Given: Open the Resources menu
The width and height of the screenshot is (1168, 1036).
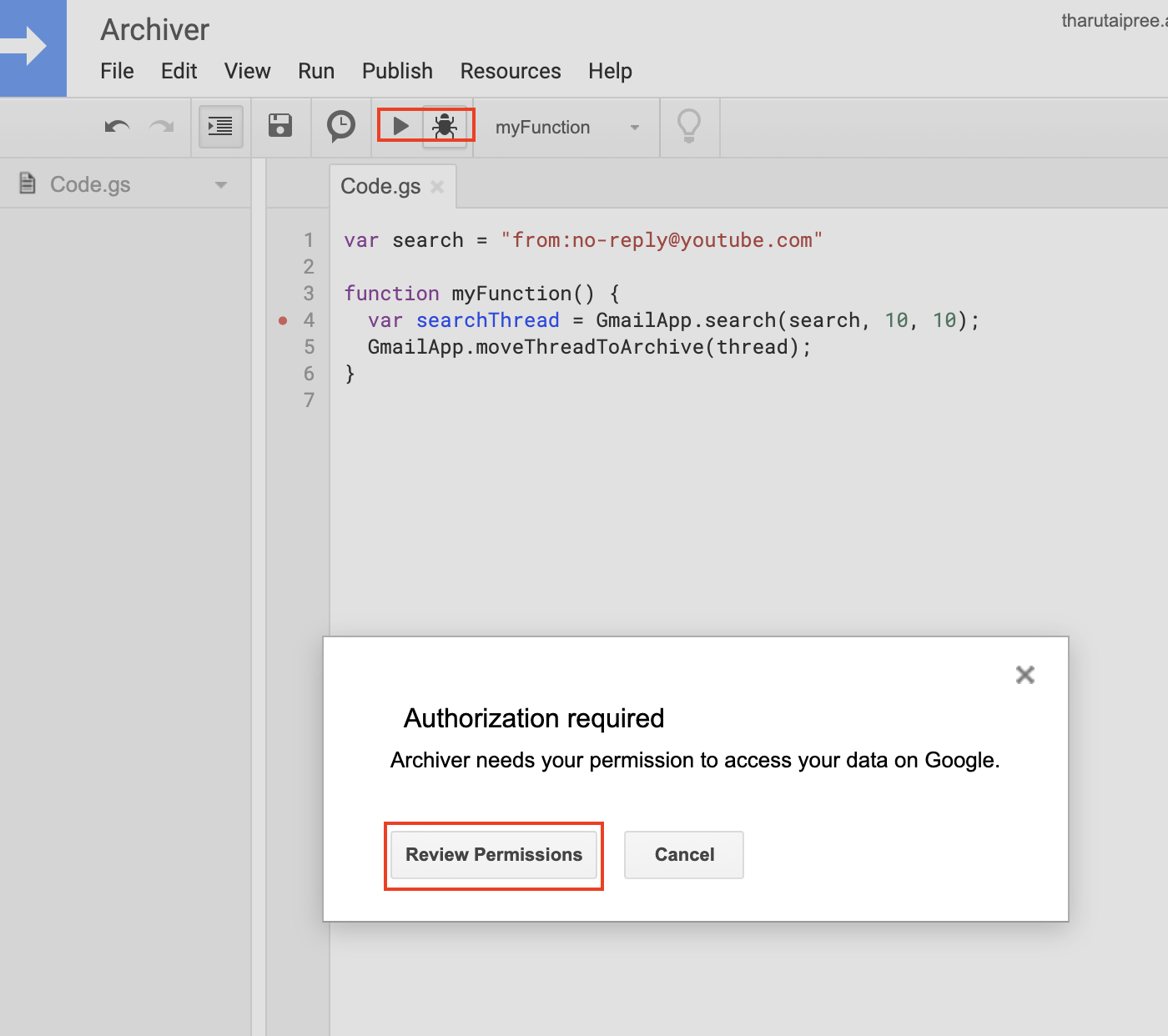Looking at the screenshot, I should [x=511, y=71].
